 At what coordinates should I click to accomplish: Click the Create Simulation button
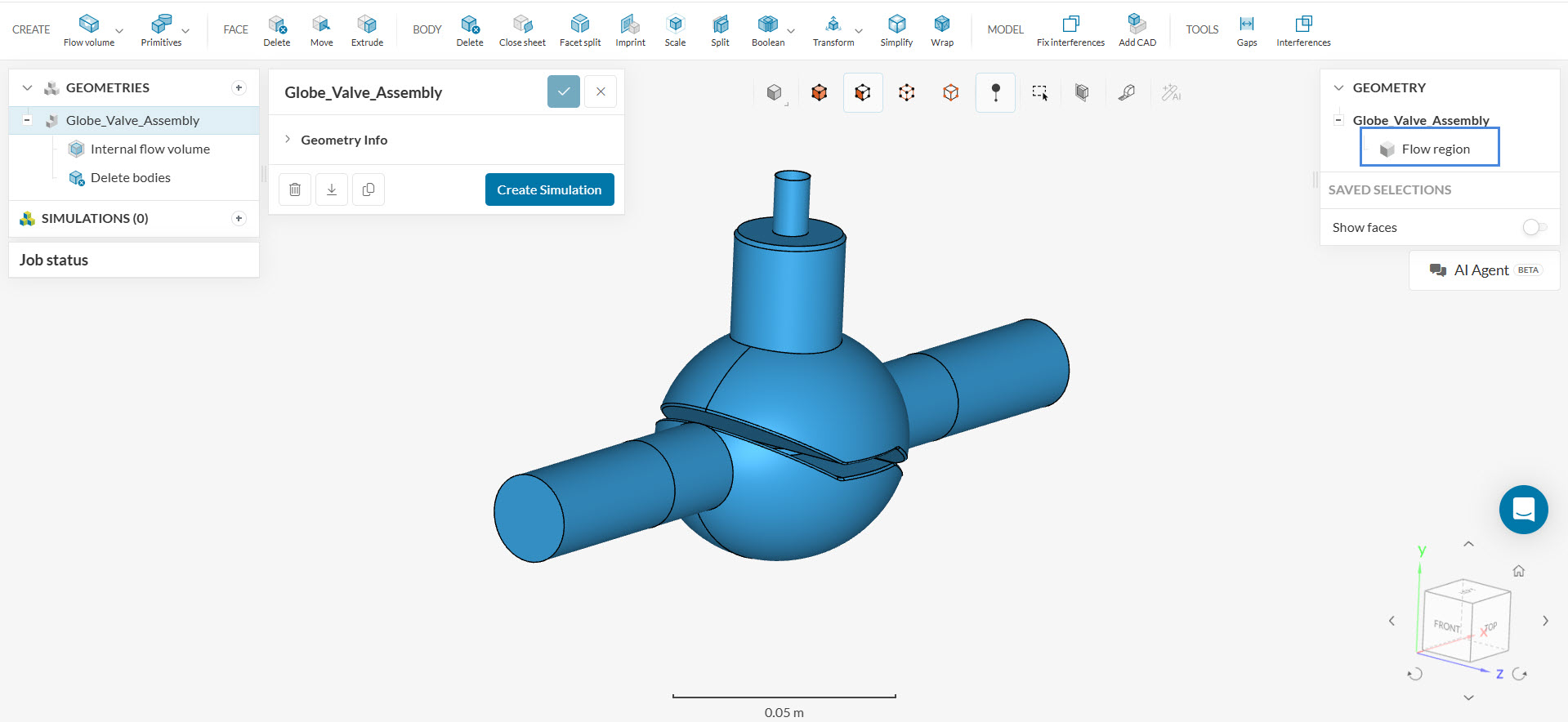549,189
